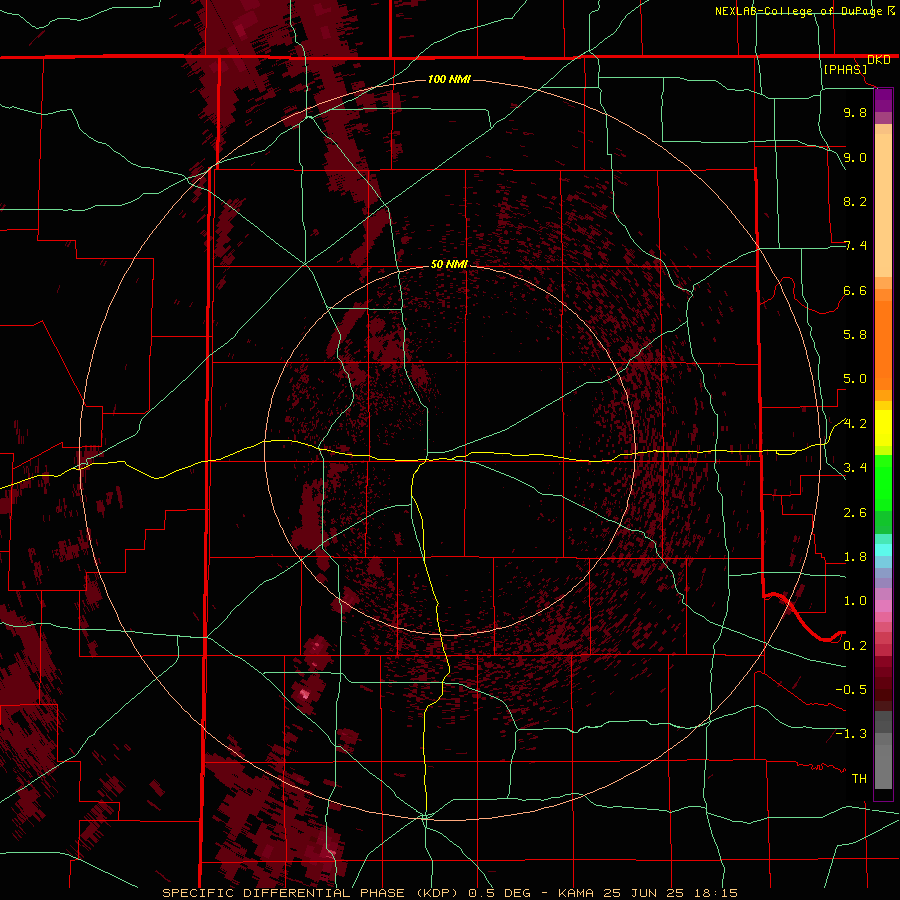900x900 pixels.
Task: Click the 5.0 scale value
Action: pos(855,379)
